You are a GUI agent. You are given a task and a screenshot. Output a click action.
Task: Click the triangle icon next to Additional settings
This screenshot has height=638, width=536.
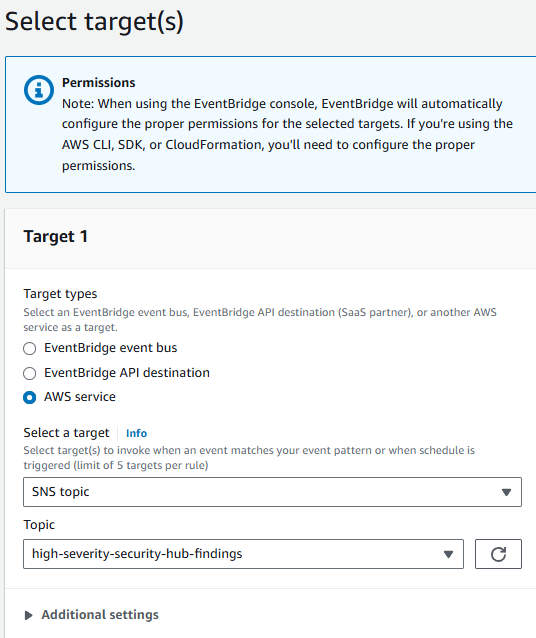point(28,615)
